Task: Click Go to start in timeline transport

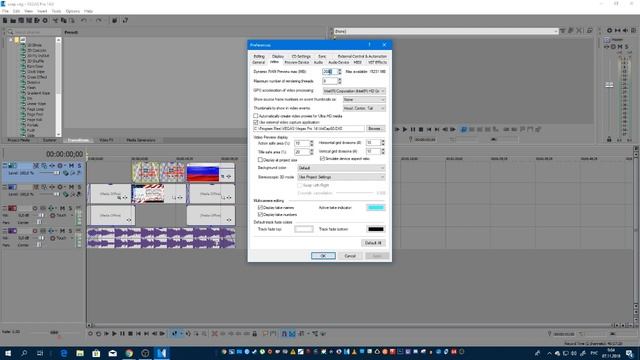Action: [138, 333]
